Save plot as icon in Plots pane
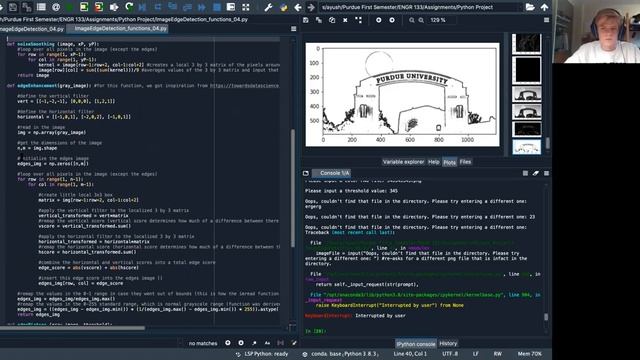 pyautogui.click(x=306, y=20)
